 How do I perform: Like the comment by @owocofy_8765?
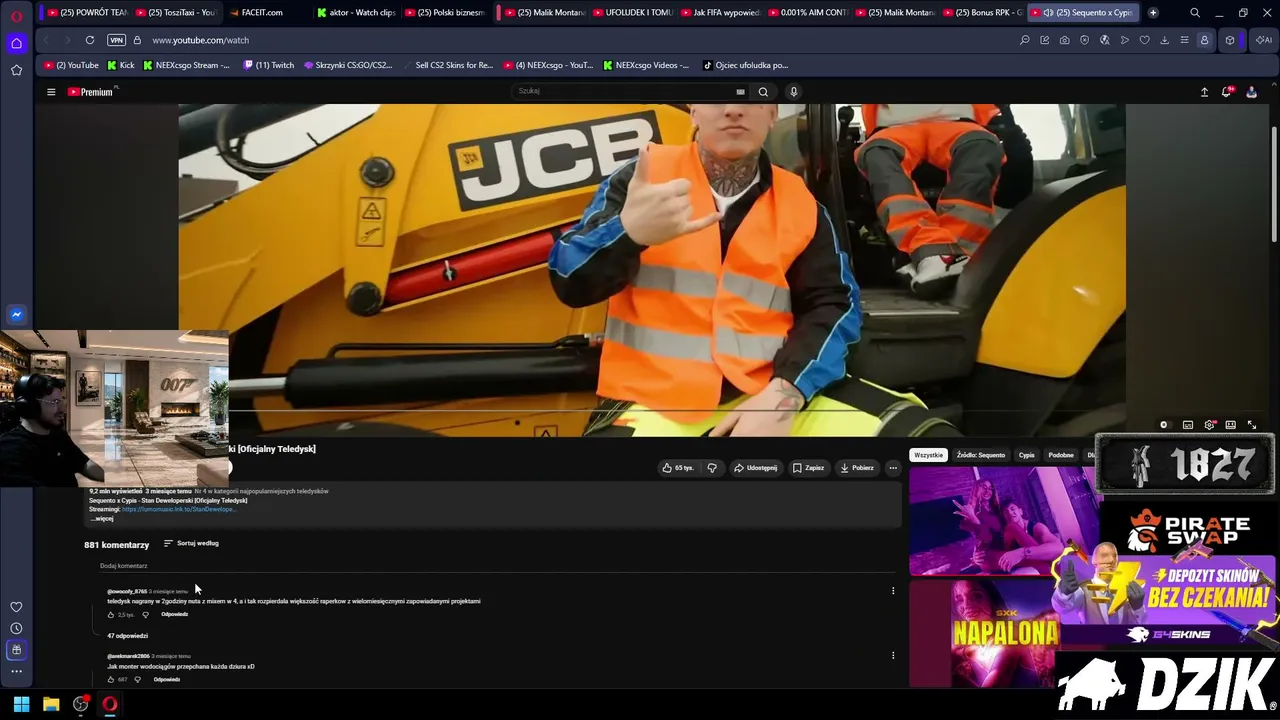[x=111, y=615]
